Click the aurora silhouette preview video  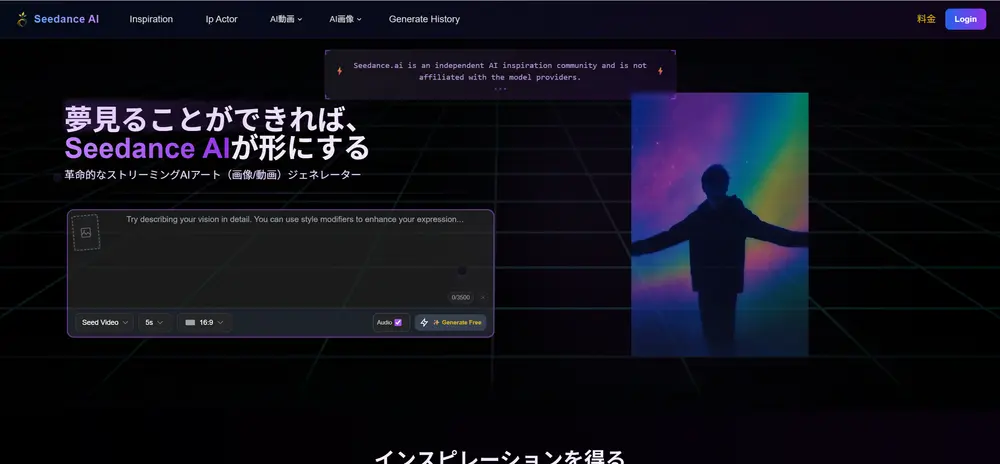click(x=719, y=224)
